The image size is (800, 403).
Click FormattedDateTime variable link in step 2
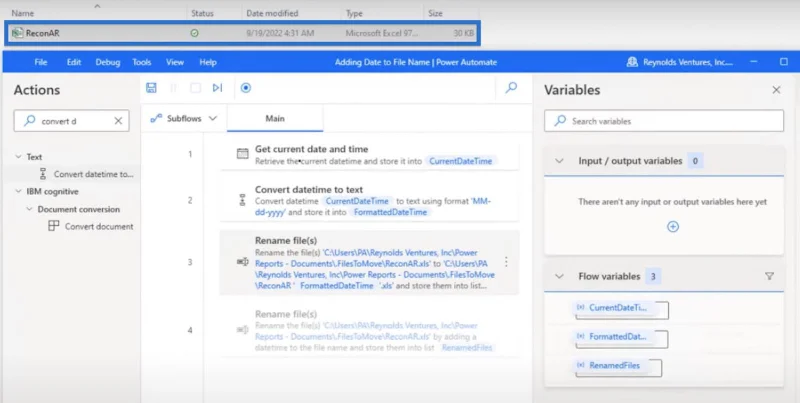click(390, 212)
